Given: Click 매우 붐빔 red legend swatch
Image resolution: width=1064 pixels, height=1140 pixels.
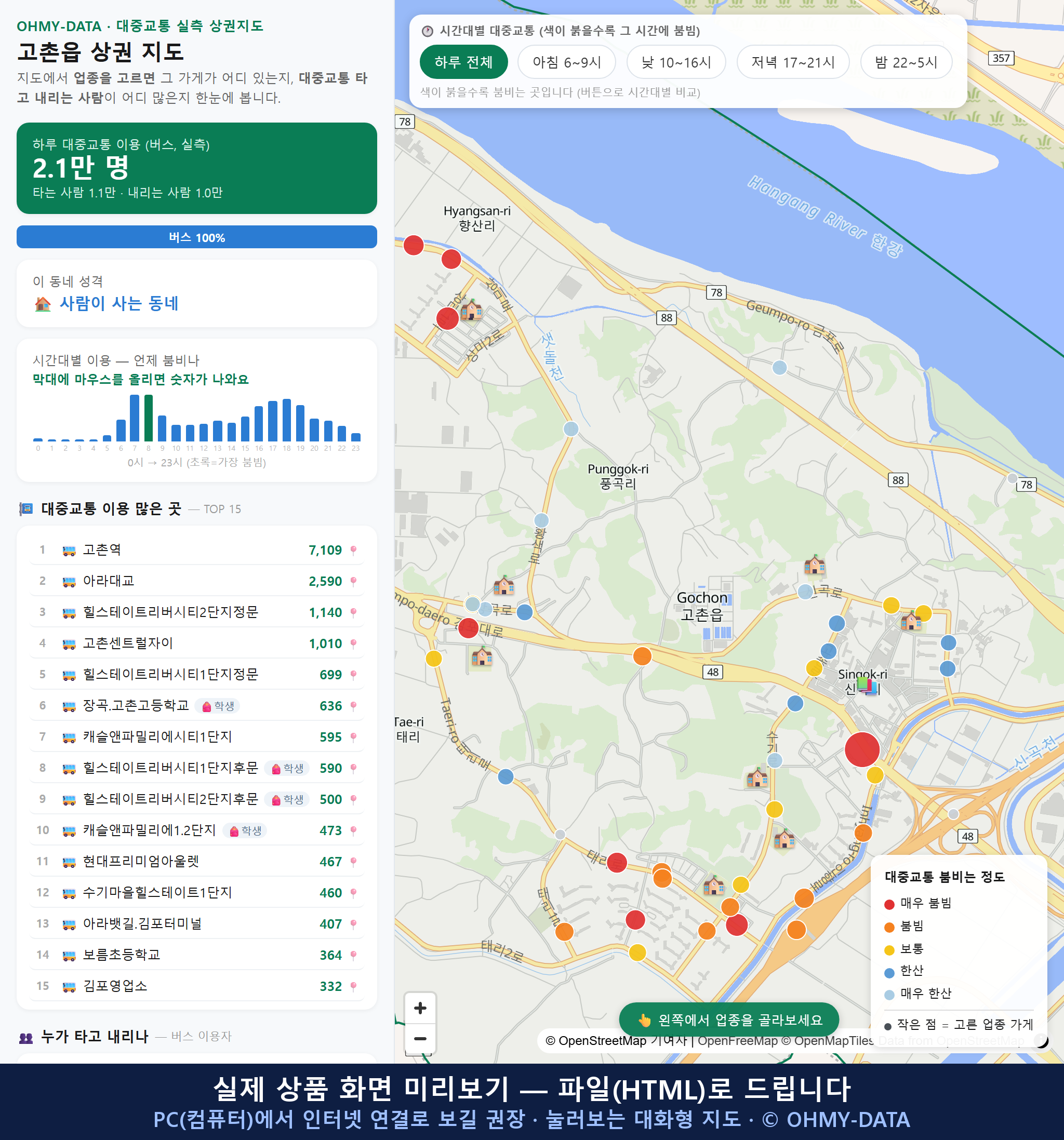Looking at the screenshot, I should point(889,904).
